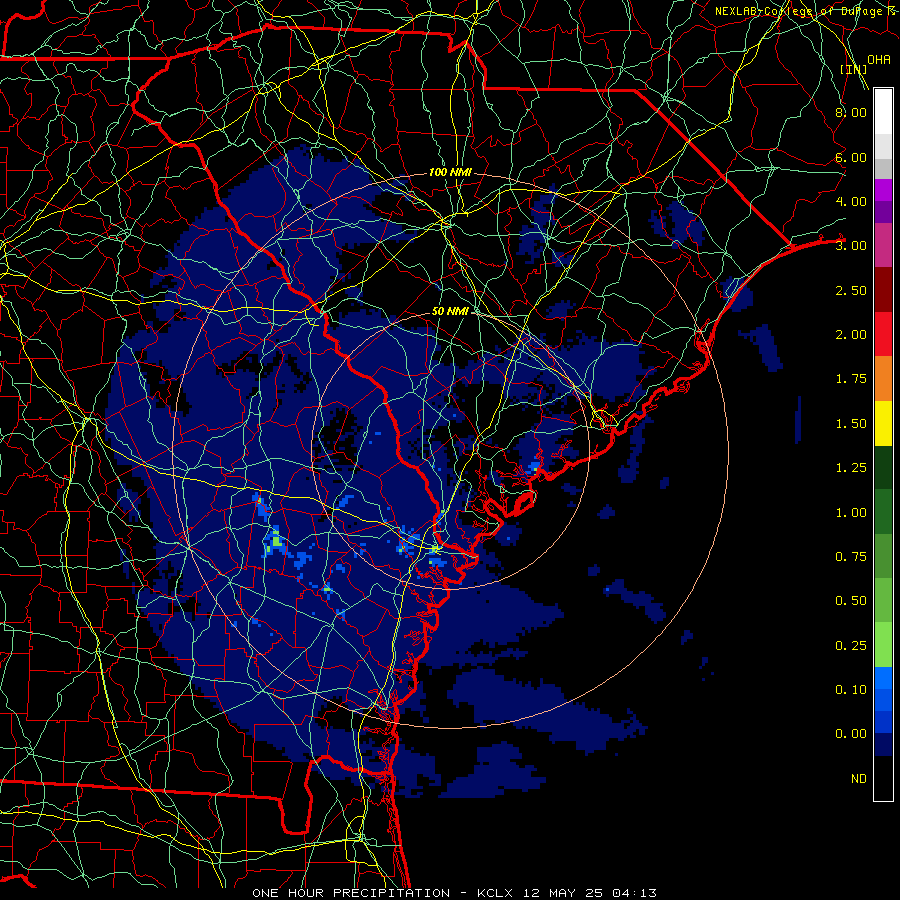Screen dimensions: 900x900
Task: Pick the light green swatch in legend
Action: pos(883,645)
